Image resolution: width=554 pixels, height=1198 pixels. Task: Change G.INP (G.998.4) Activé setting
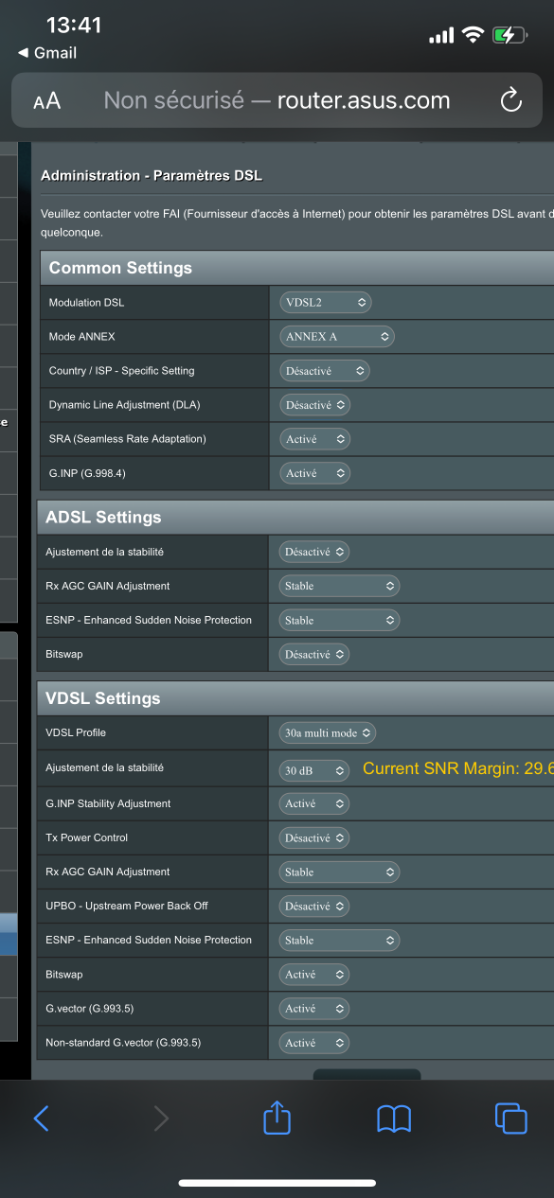(315, 474)
